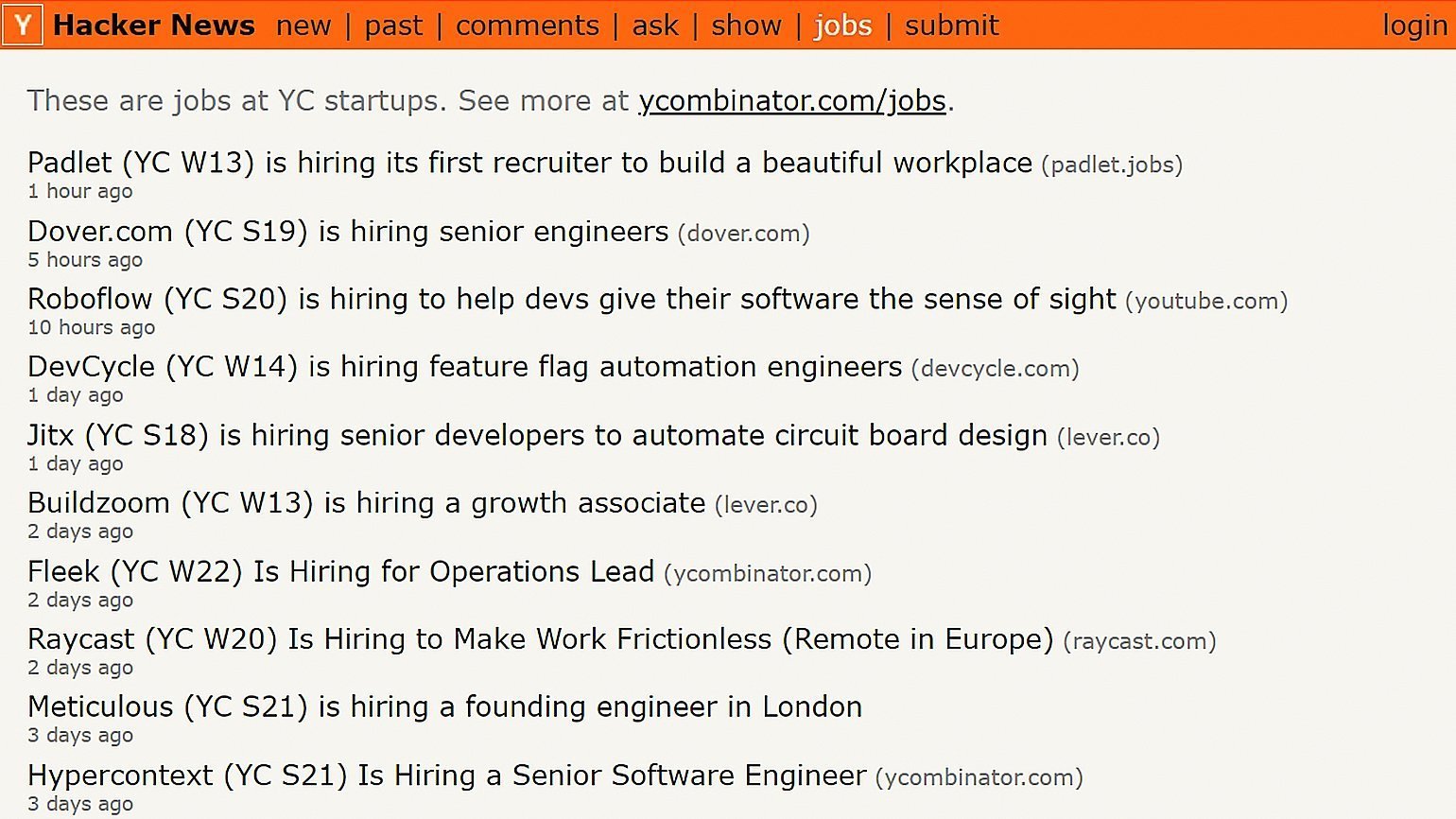Screen dimensions: 1456x819
Task: Click the Jitx senior developers posting
Action: (x=537, y=435)
